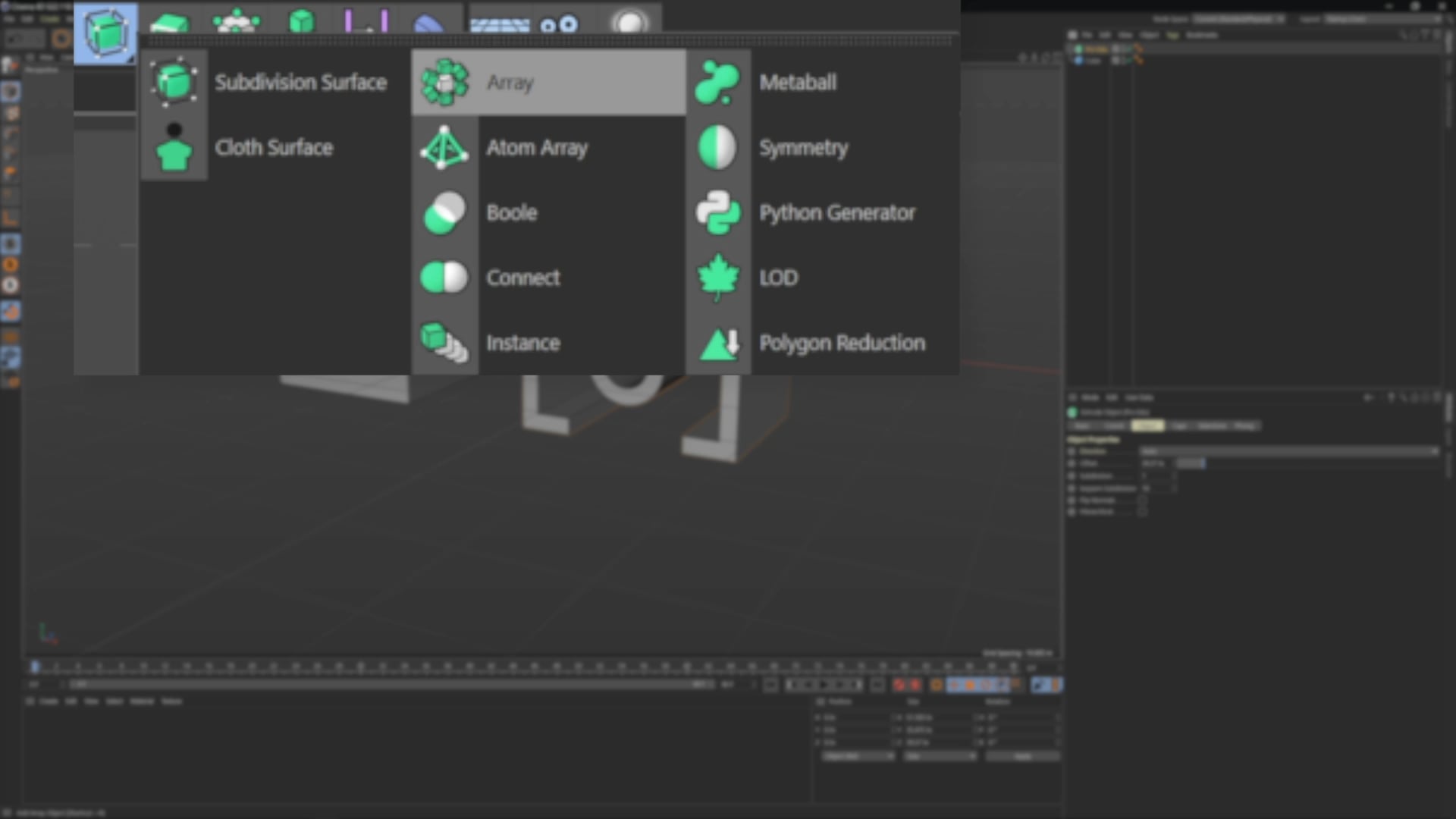Viewport: 1456px width, 819px height.
Task: Adjust the Offset slider in attributes
Action: pos(1190,463)
